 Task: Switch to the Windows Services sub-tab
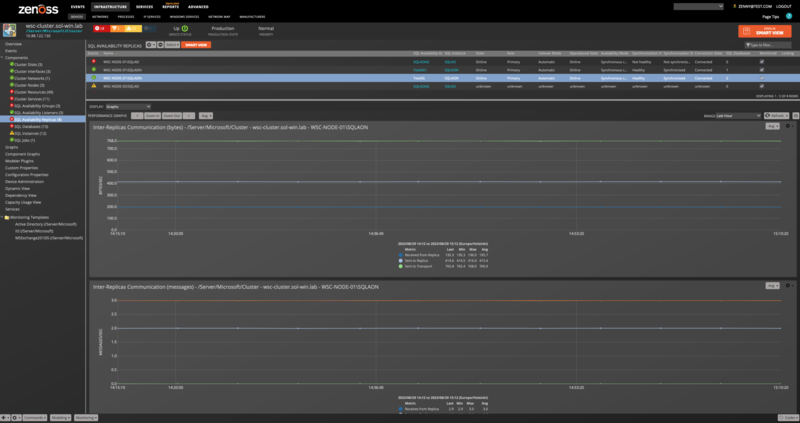pos(184,17)
